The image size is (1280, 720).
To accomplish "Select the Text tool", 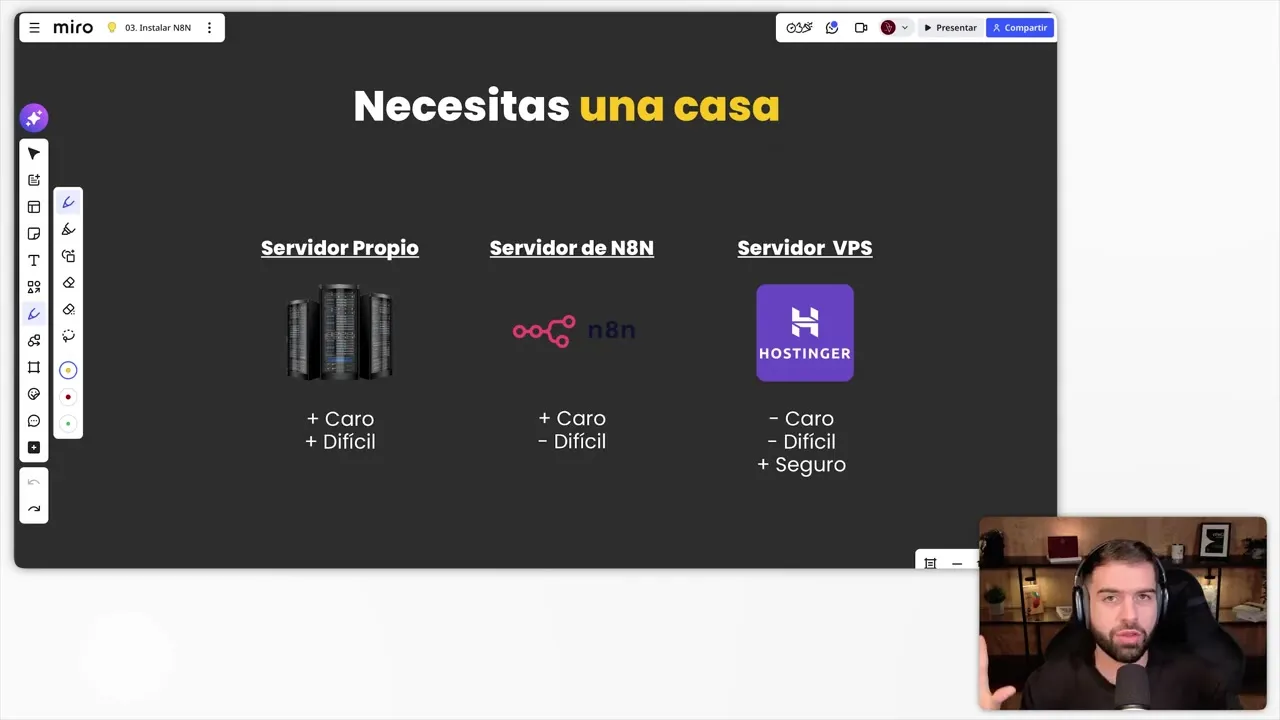I will [34, 260].
